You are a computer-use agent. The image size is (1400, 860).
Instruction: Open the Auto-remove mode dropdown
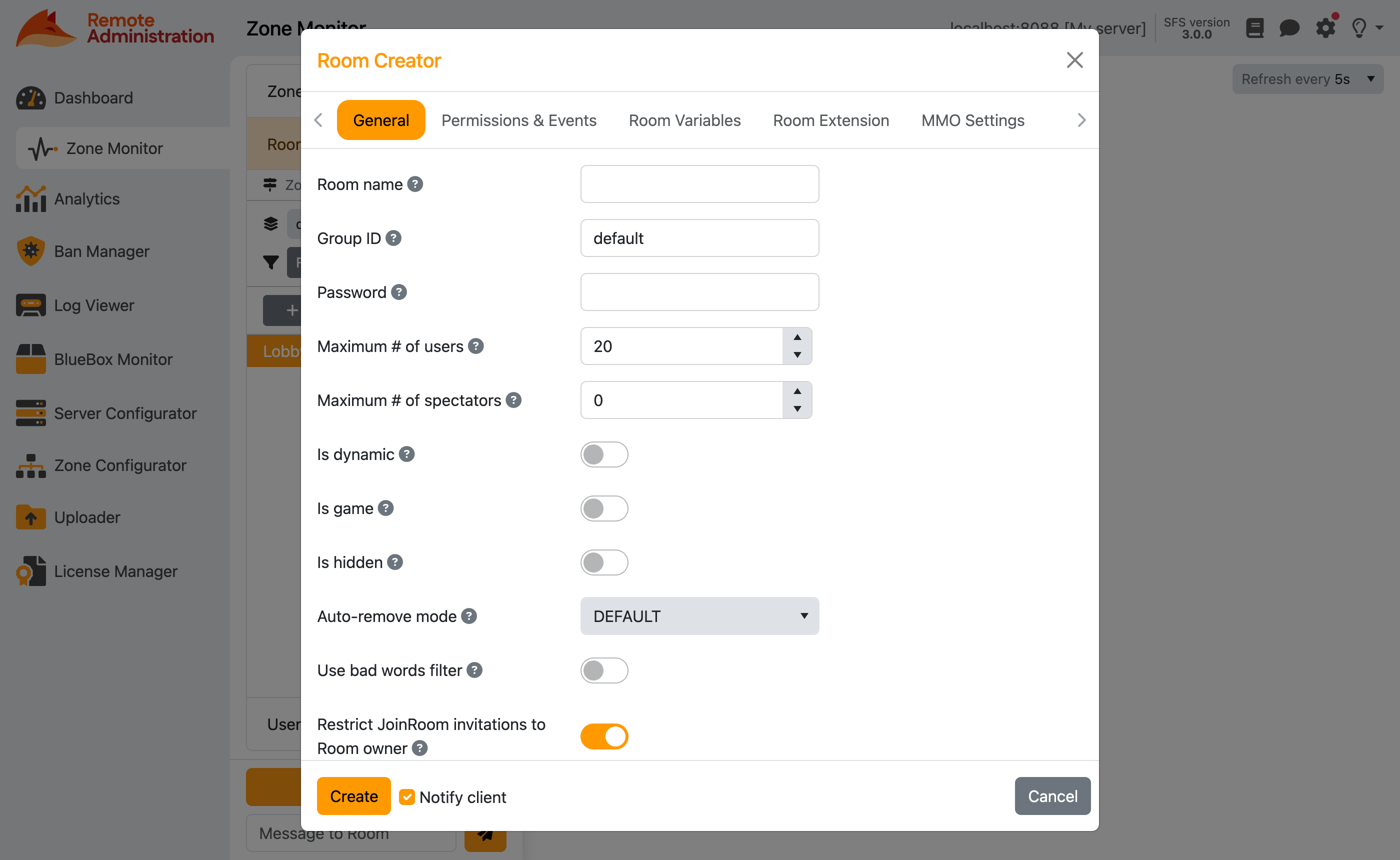tap(699, 616)
